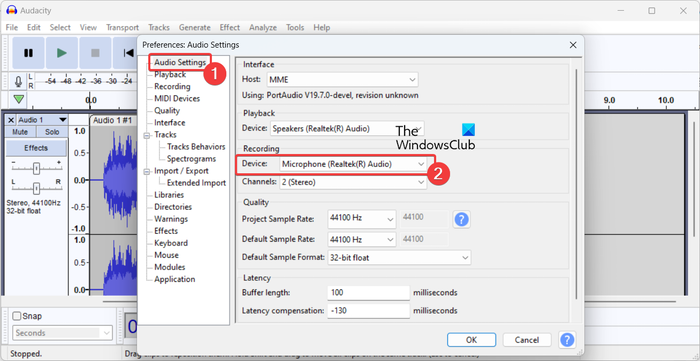Select Playback in preferences tree
700x361 pixels.
coord(170,75)
